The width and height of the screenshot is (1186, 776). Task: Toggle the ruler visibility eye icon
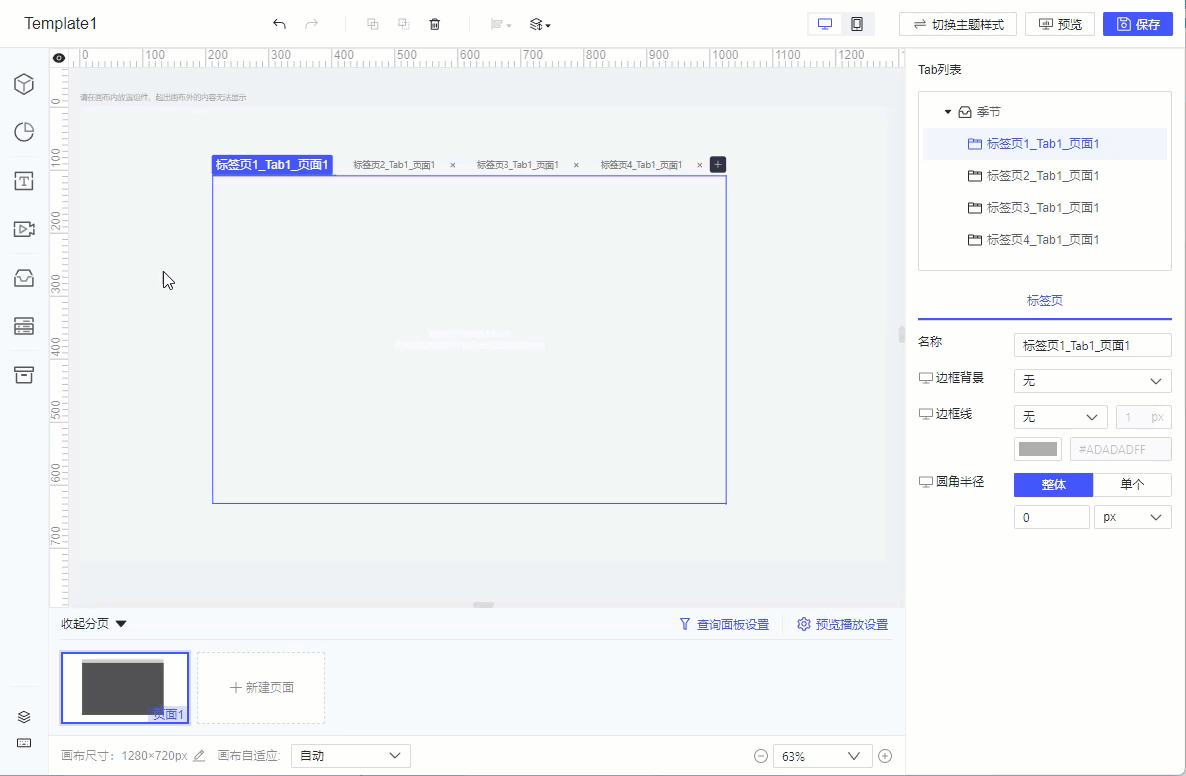59,58
